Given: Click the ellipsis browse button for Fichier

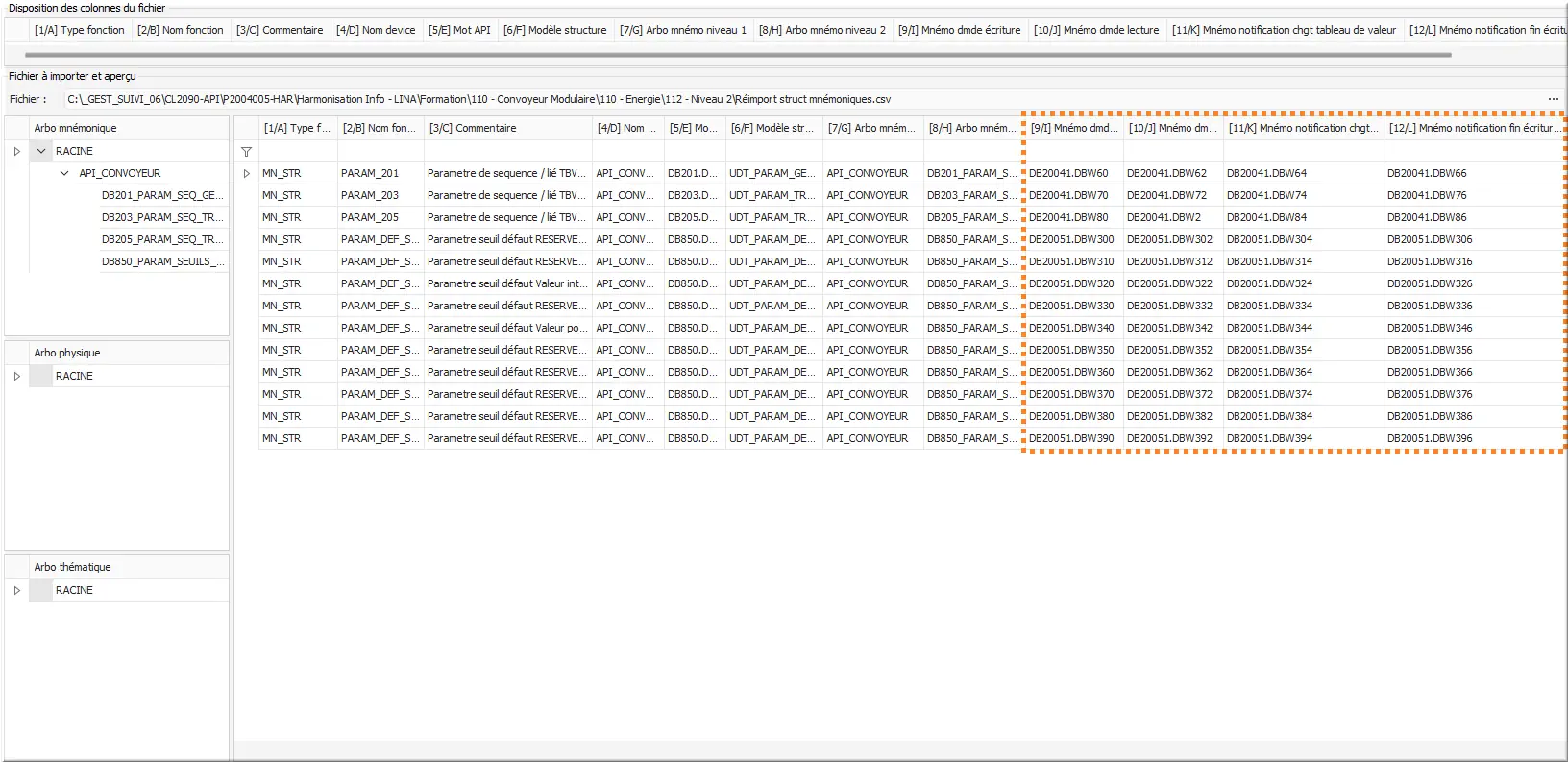Looking at the screenshot, I should 1553,99.
